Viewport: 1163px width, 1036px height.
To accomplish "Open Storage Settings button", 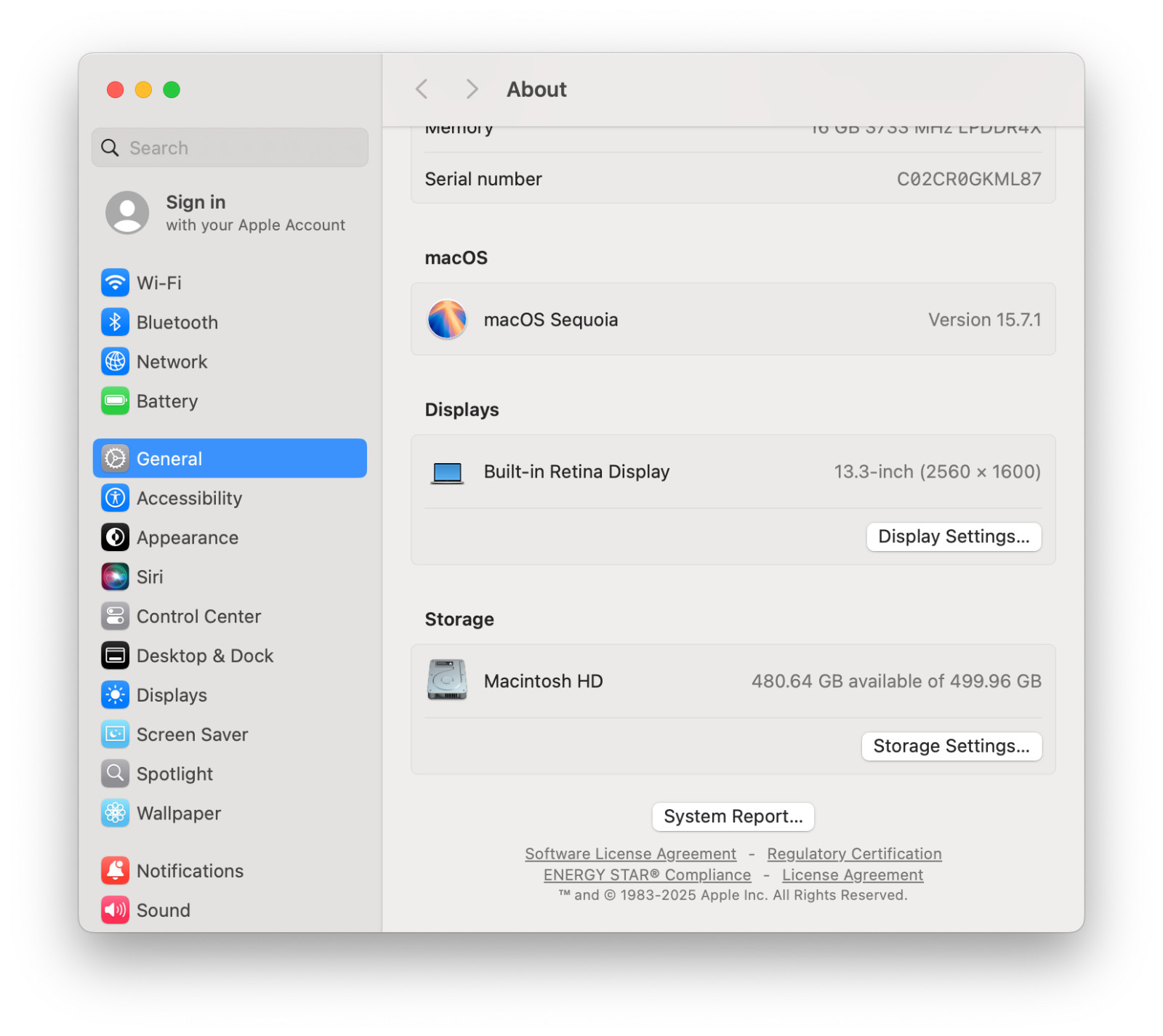I will pyautogui.click(x=951, y=746).
